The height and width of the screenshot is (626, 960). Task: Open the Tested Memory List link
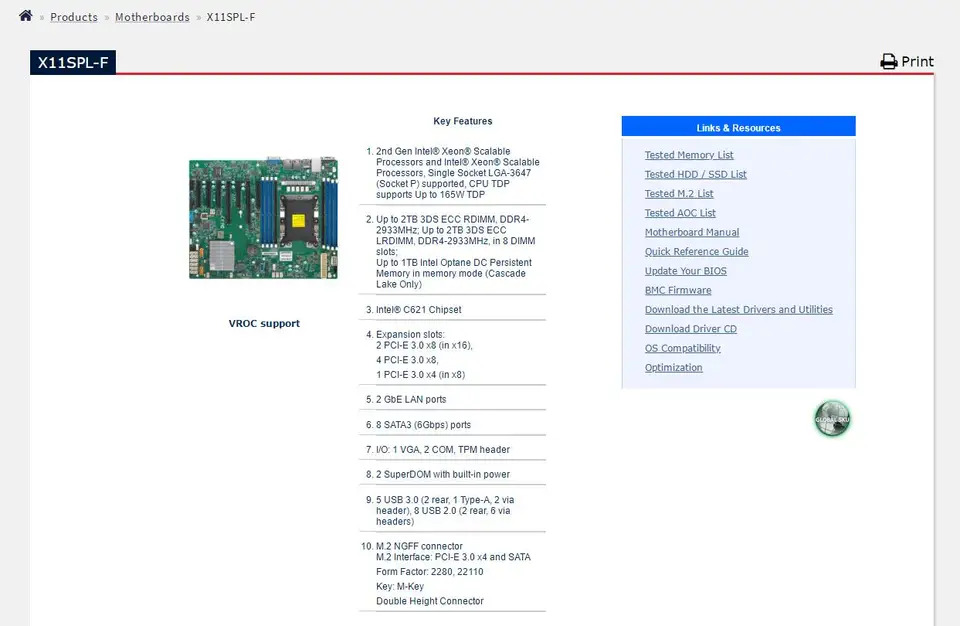[x=689, y=155]
